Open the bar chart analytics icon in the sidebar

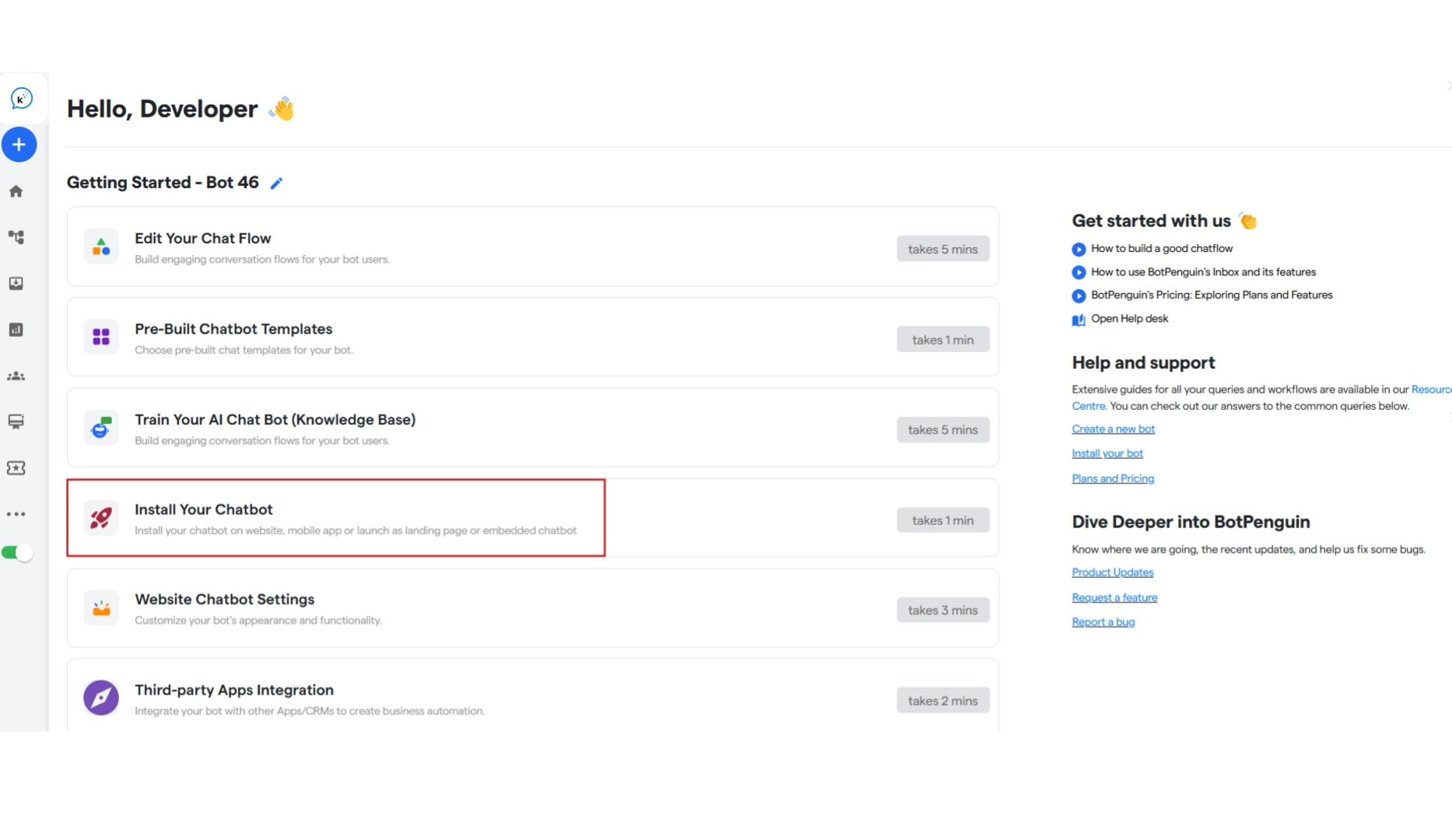[16, 330]
